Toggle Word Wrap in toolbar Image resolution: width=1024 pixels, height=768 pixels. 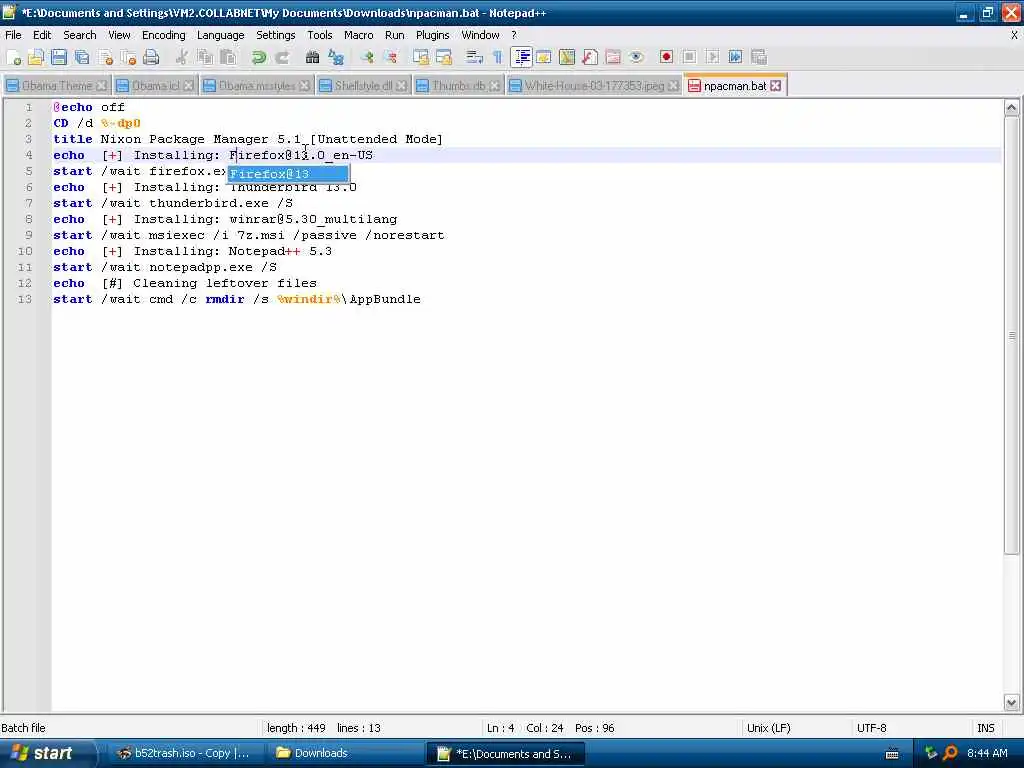click(475, 57)
